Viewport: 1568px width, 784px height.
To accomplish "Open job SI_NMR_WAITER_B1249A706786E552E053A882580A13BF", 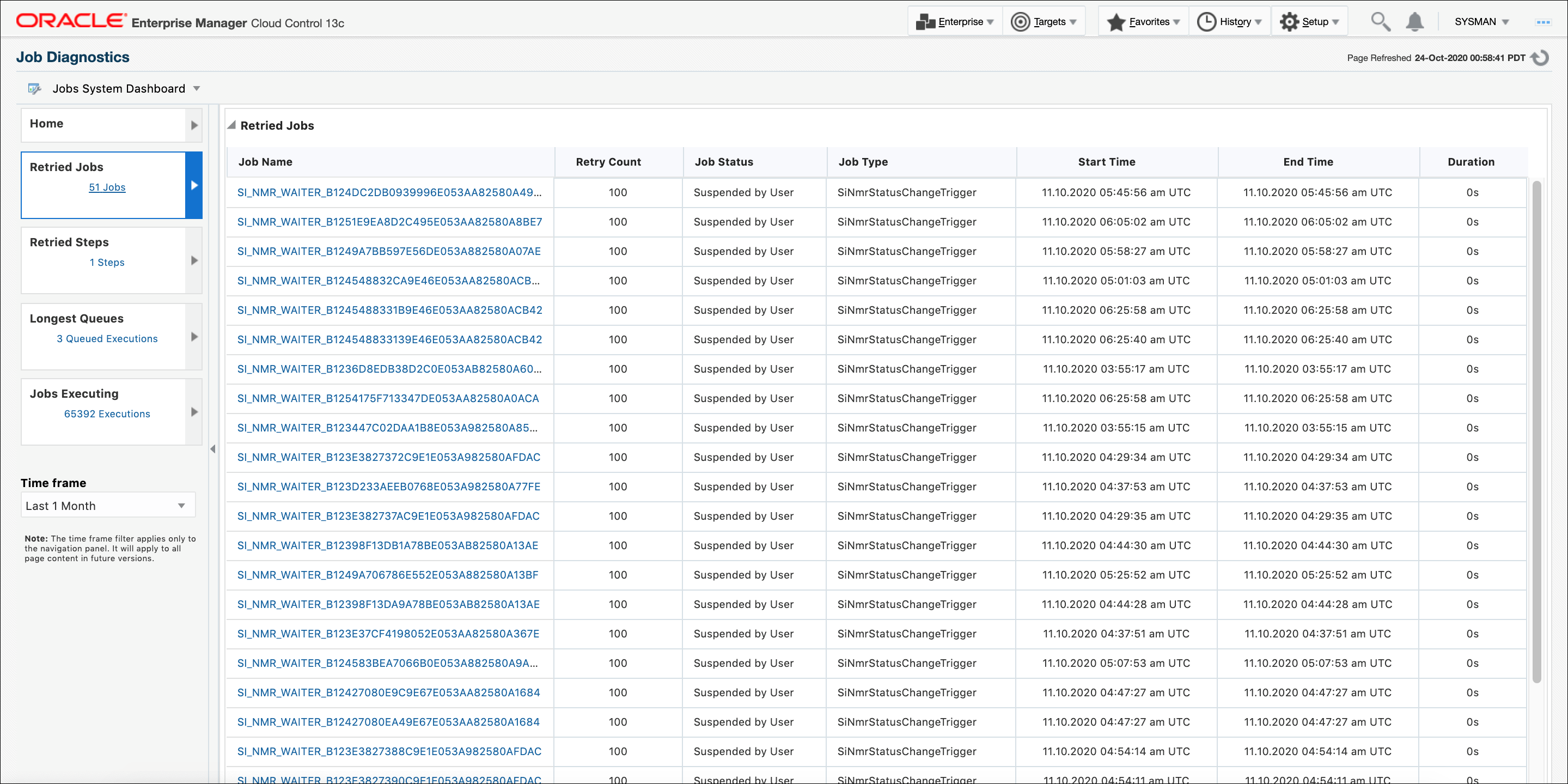I will click(388, 575).
